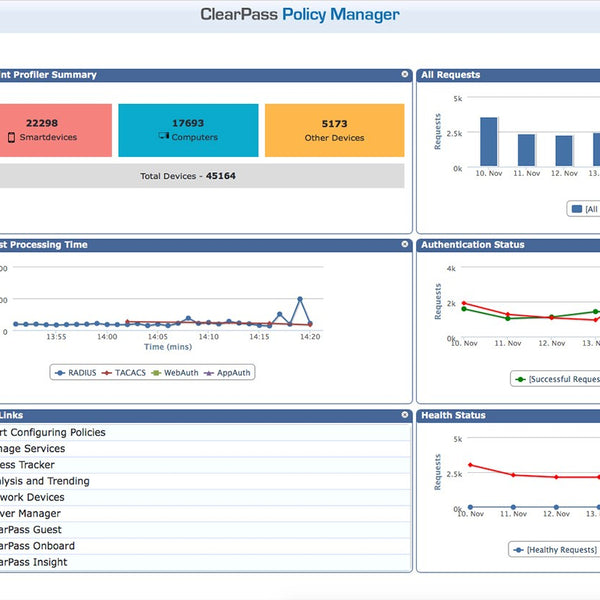Toggle the RADIUS series in legend
The width and height of the screenshot is (600, 600).
pyautogui.click(x=76, y=373)
